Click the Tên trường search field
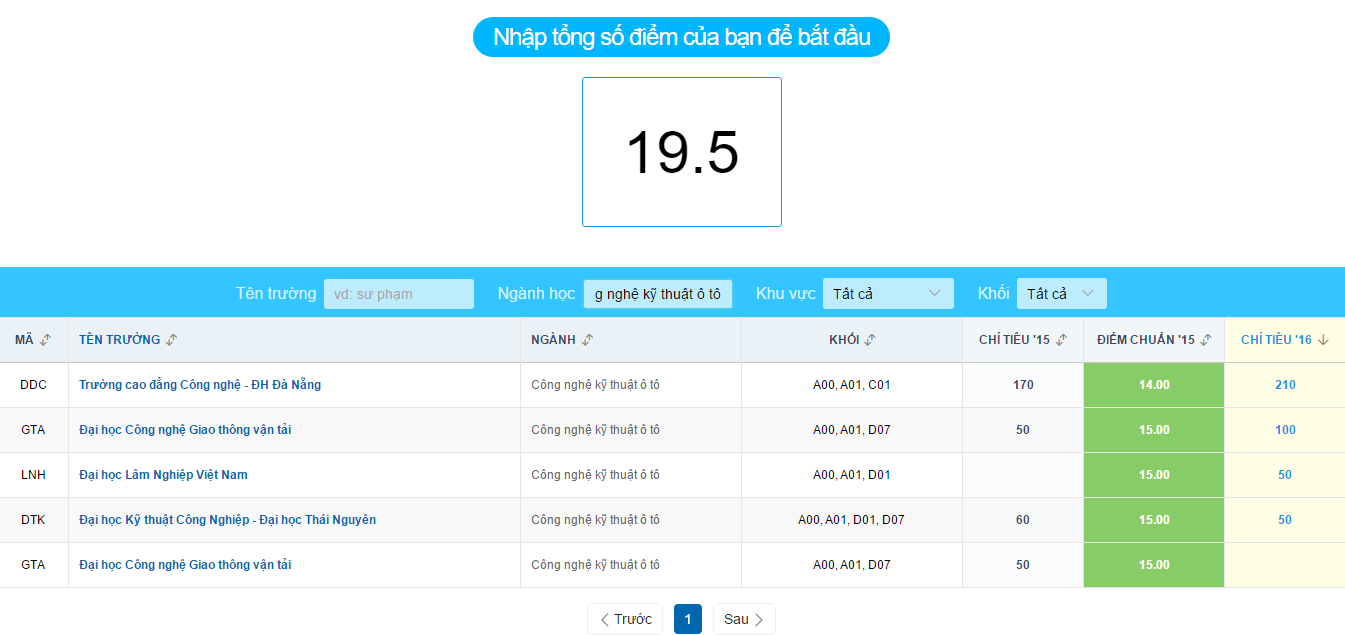Image resolution: width=1345 pixels, height=635 pixels. coord(399,293)
